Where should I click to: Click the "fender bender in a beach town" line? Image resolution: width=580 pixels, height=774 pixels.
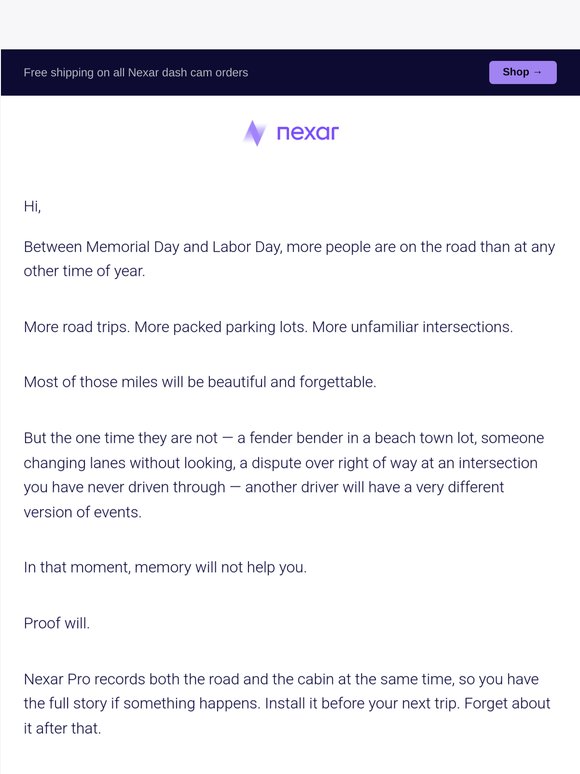click(284, 438)
